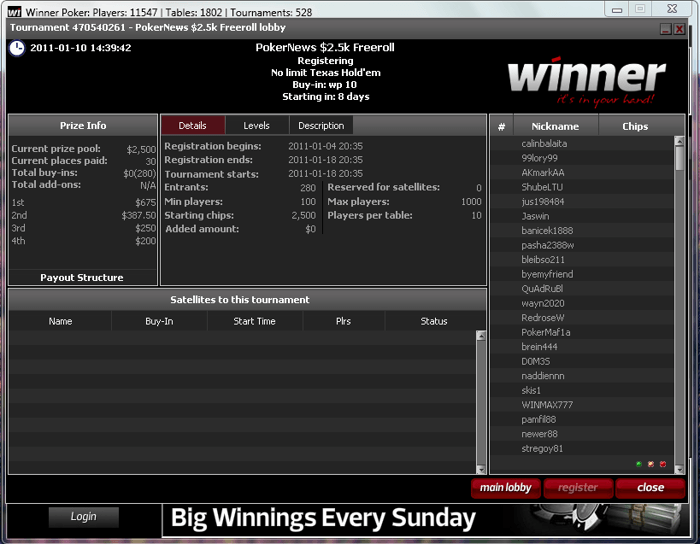
Task: Select player naddiennn
Action: (582, 376)
